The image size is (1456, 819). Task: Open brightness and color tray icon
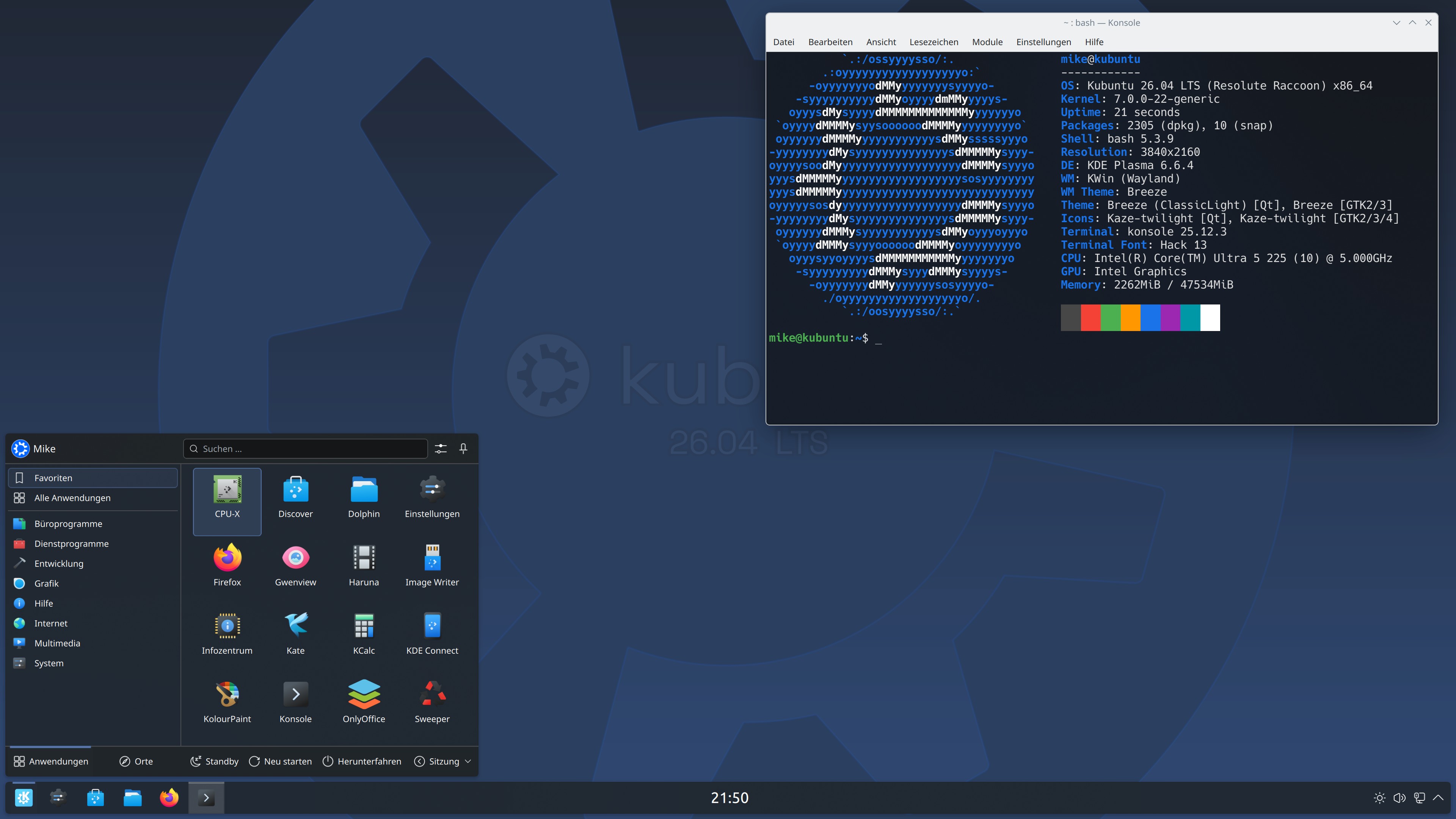coord(1380,798)
